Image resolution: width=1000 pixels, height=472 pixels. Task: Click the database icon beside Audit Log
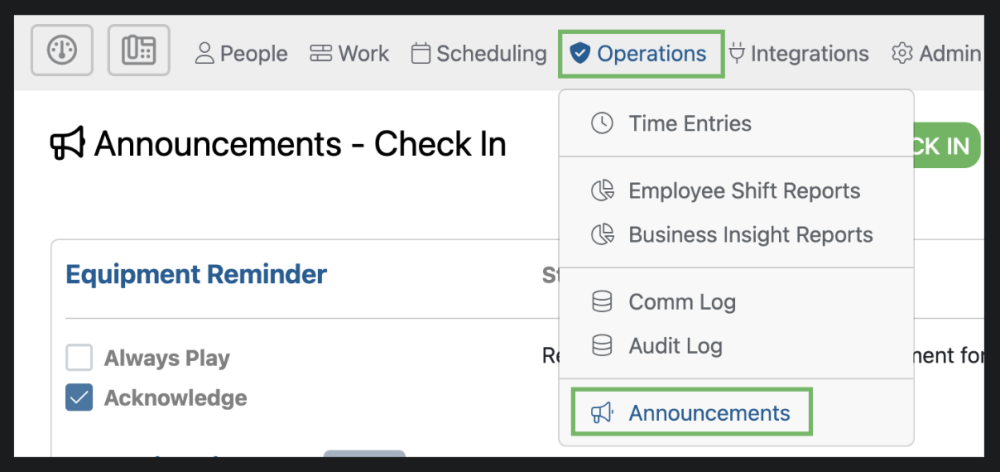[602, 346]
